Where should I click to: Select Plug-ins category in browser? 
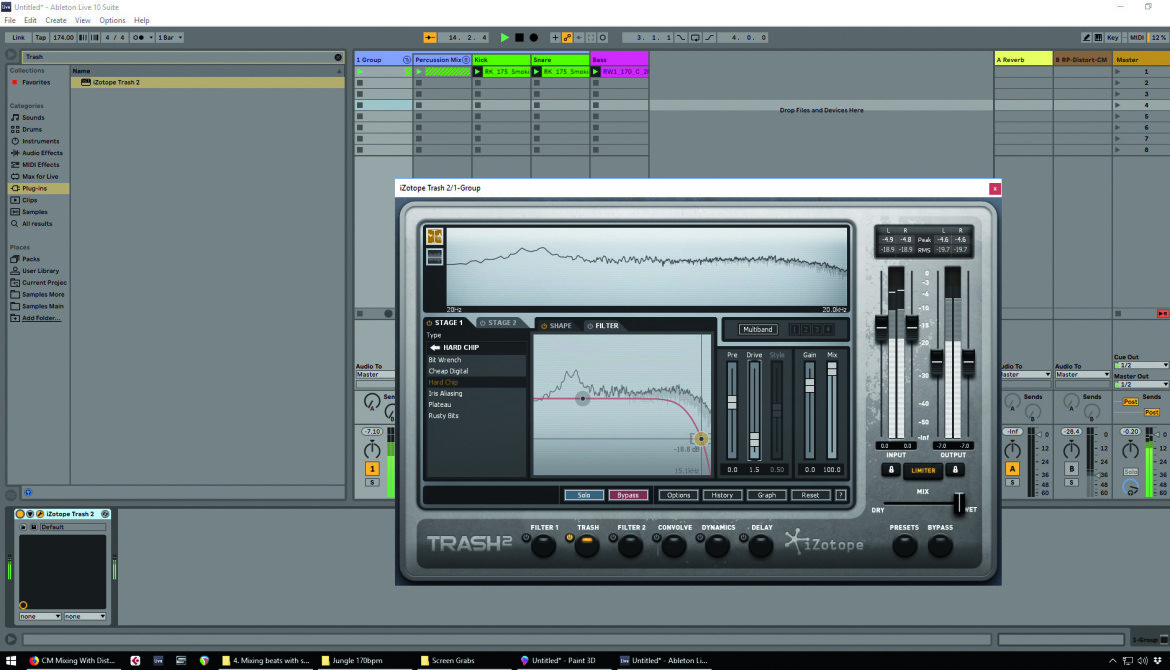(37, 189)
